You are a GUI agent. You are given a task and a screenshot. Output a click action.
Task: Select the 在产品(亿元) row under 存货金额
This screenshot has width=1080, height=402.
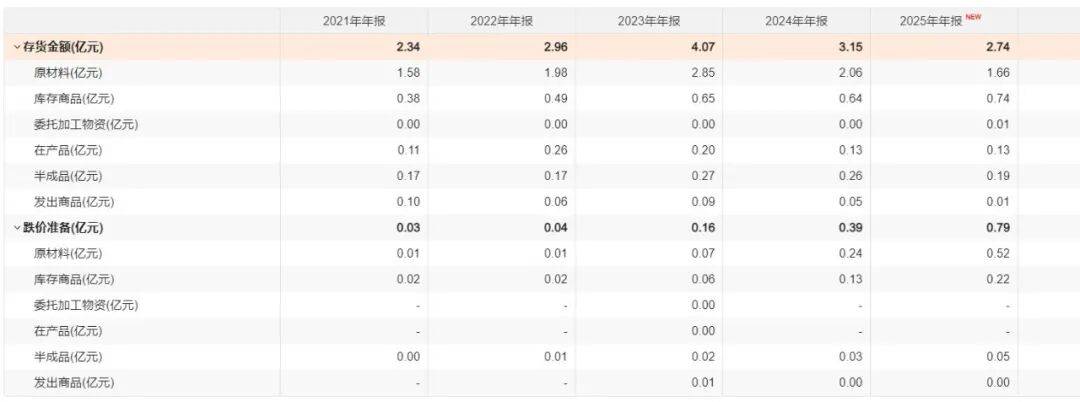point(540,150)
